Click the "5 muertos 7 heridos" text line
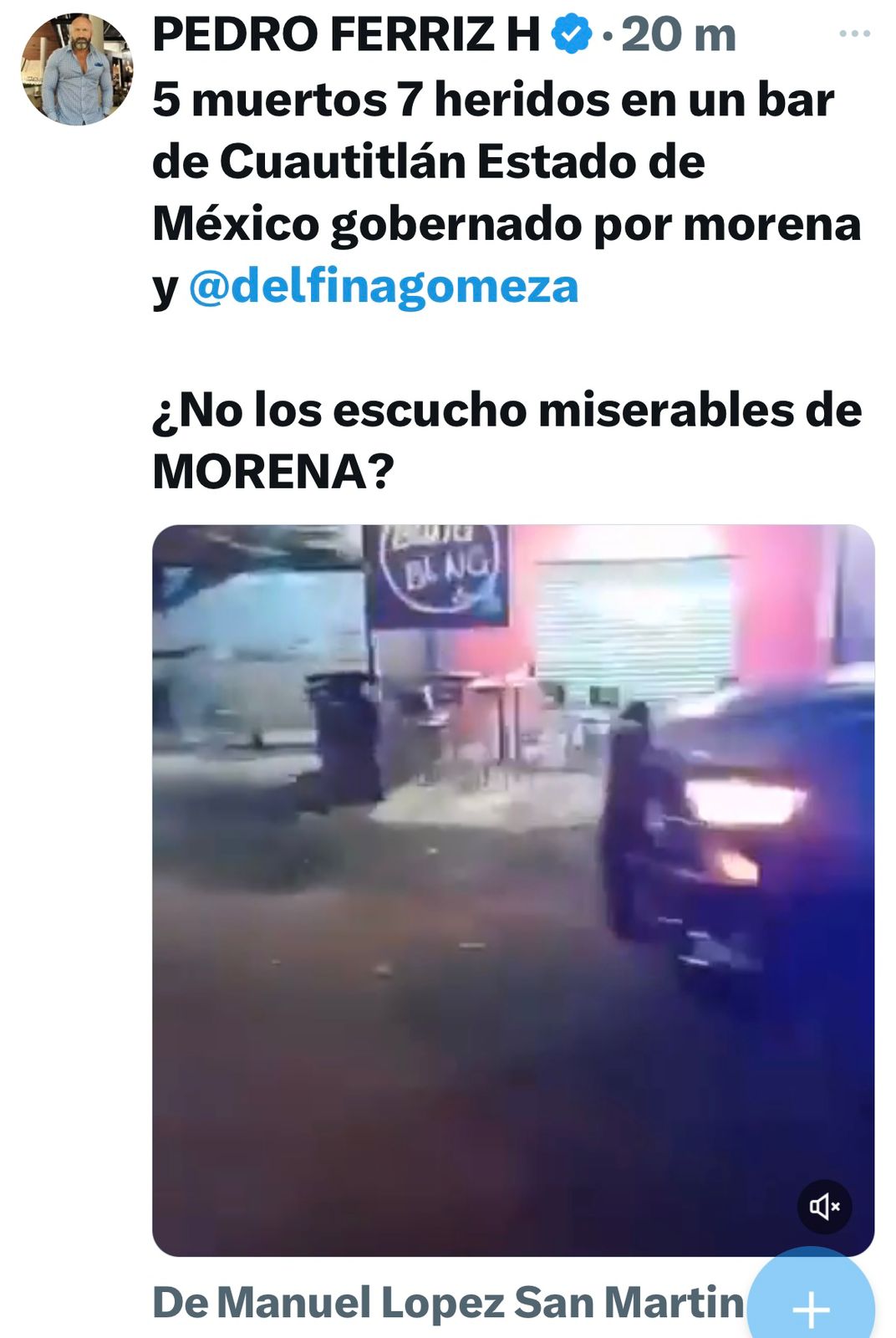 point(493,100)
